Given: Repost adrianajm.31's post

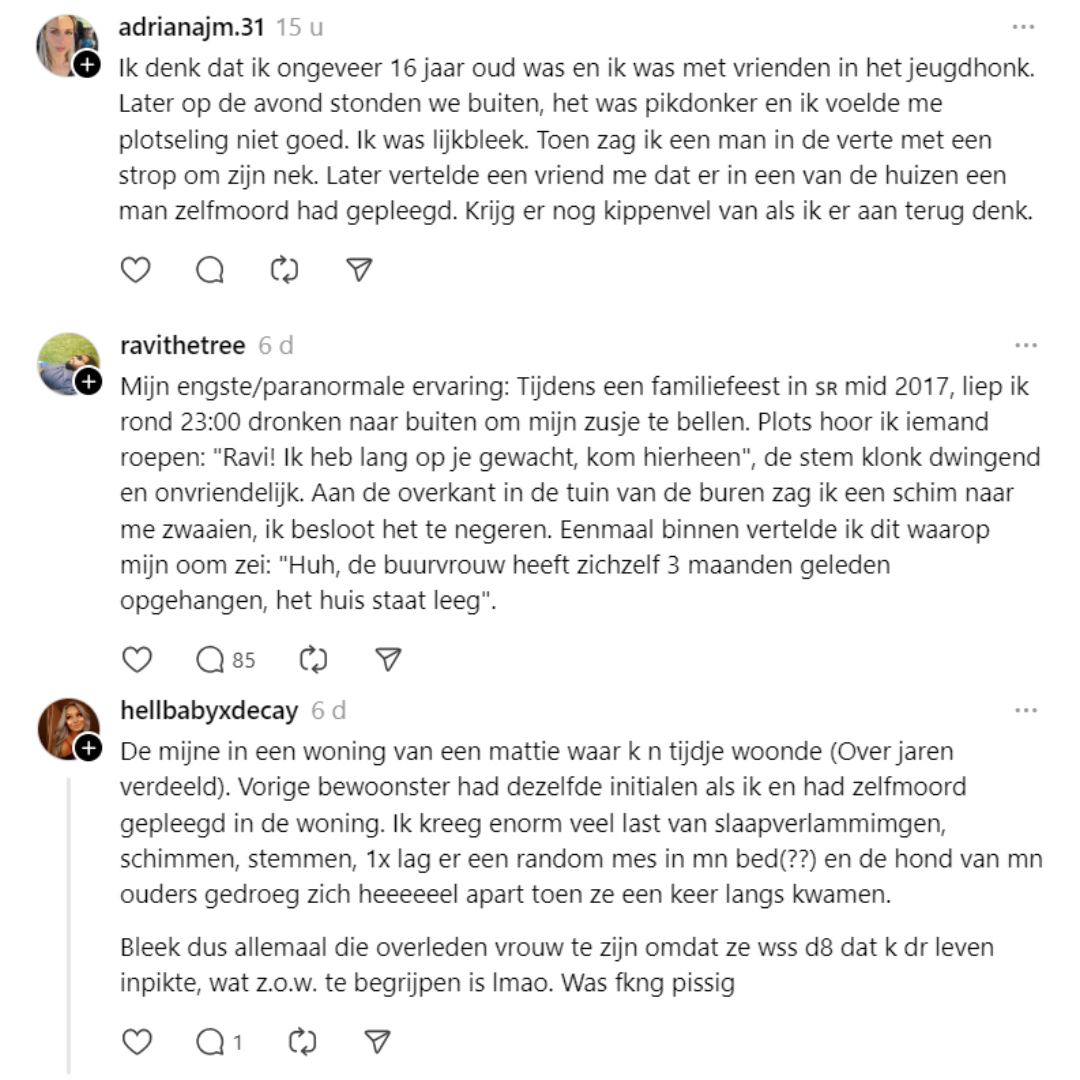Looking at the screenshot, I should point(285,270).
